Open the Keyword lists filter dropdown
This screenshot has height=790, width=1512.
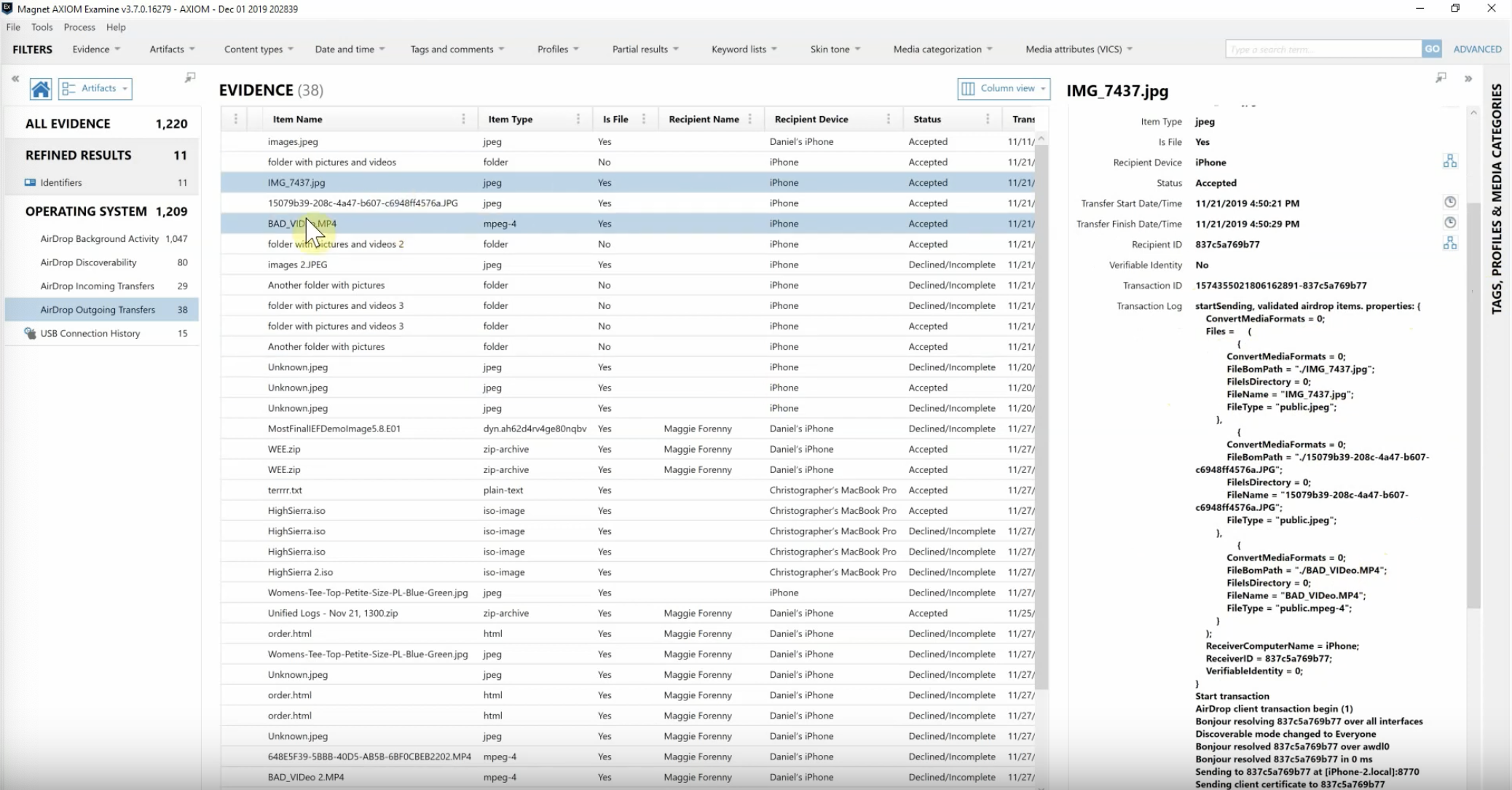(x=744, y=49)
